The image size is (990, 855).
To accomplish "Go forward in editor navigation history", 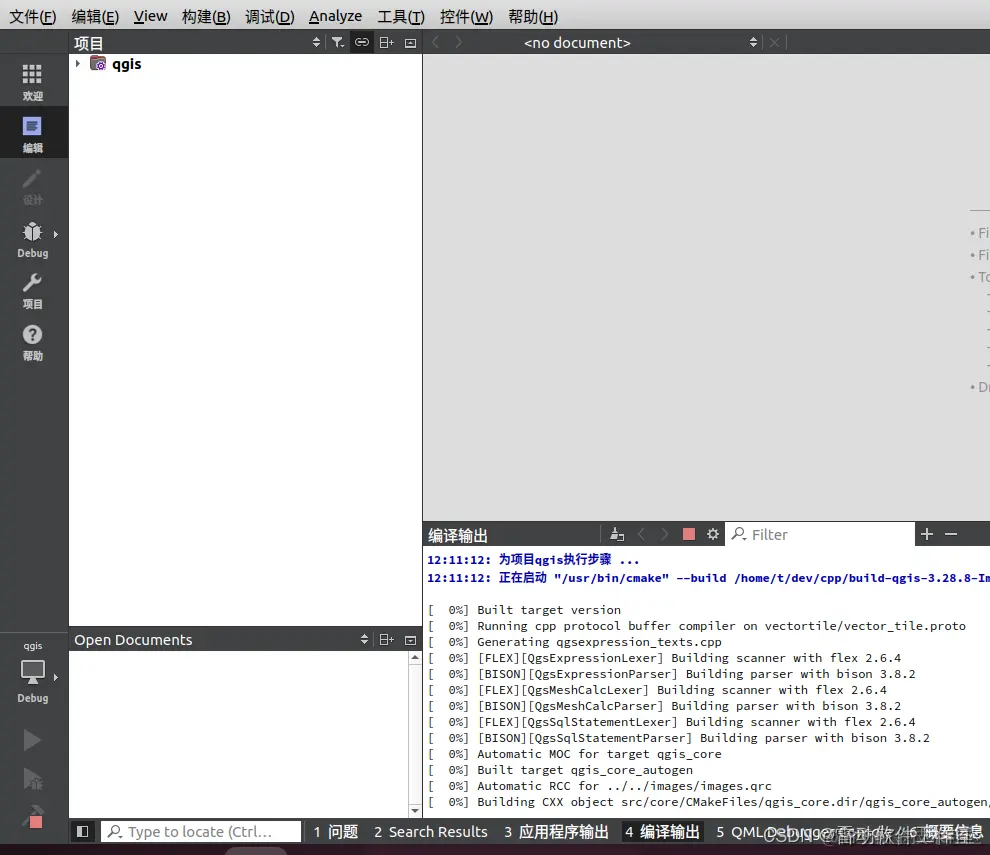I will click(x=458, y=42).
